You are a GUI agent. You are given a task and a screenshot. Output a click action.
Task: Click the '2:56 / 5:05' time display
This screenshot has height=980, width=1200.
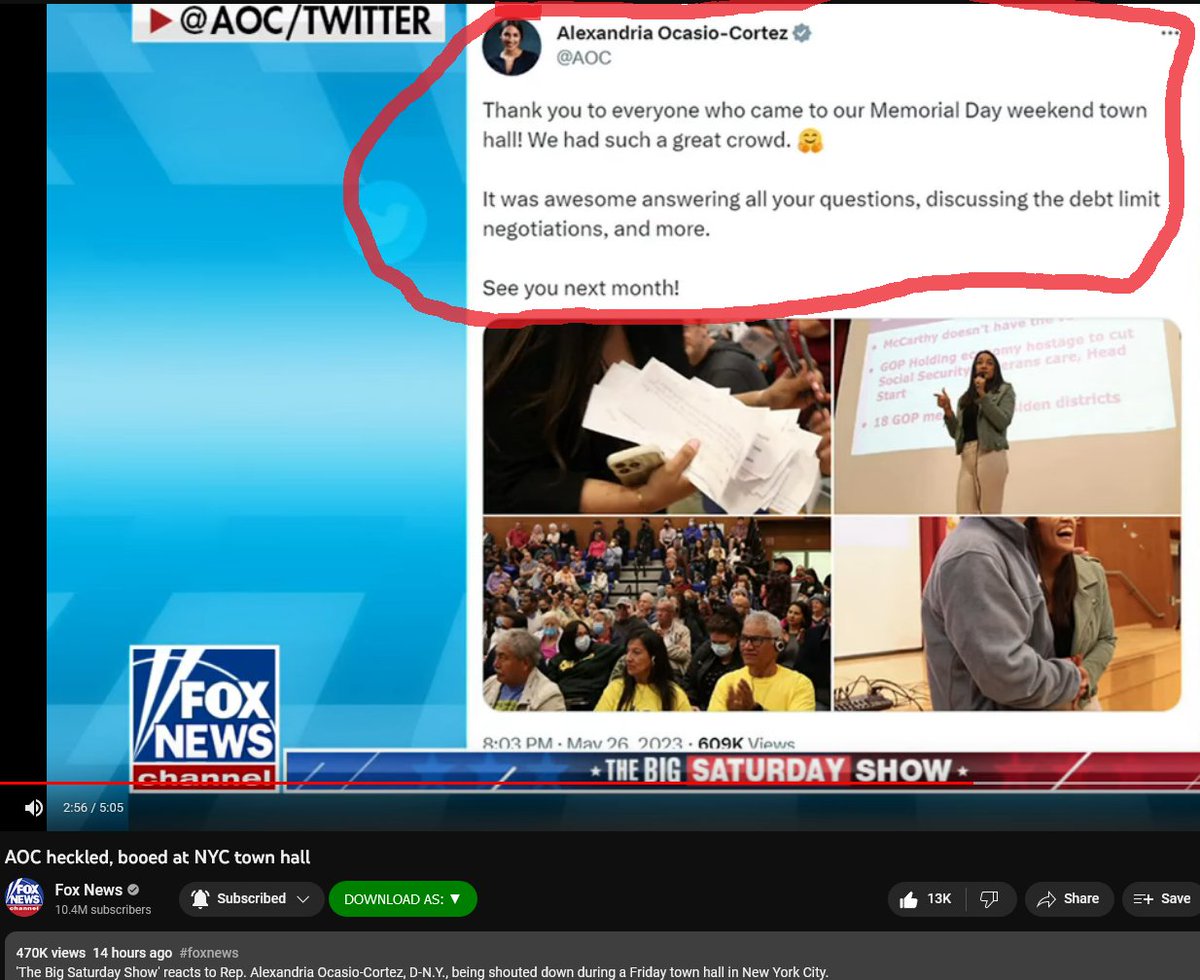click(x=93, y=807)
